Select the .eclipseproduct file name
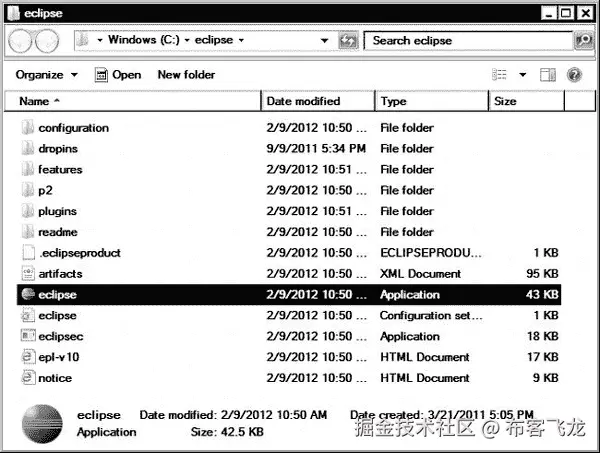Viewport: 600px width, 453px height. pos(80,253)
